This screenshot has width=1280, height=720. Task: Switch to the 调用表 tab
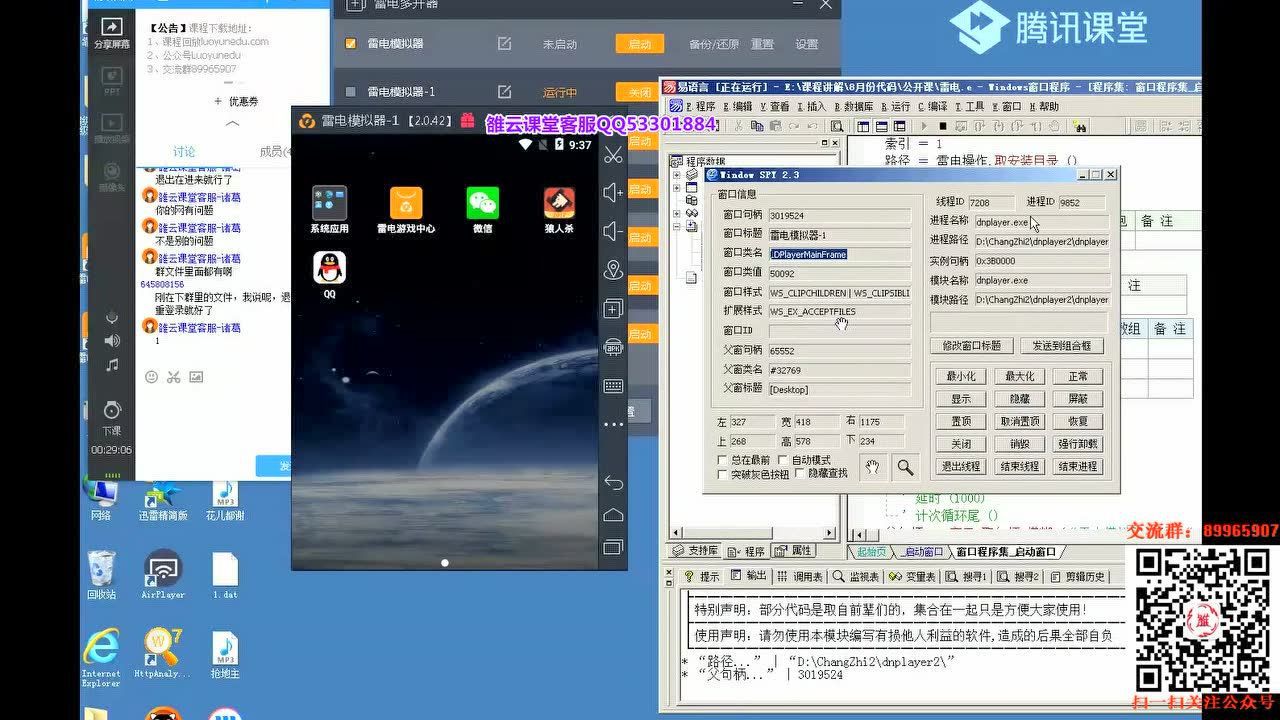tap(801, 576)
